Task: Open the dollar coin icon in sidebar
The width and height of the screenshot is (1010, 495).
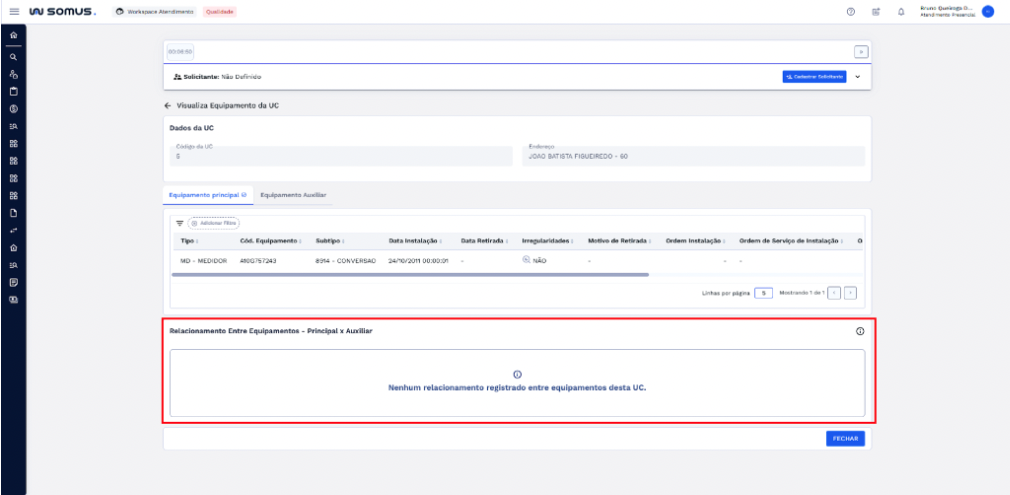Action: click(14, 109)
